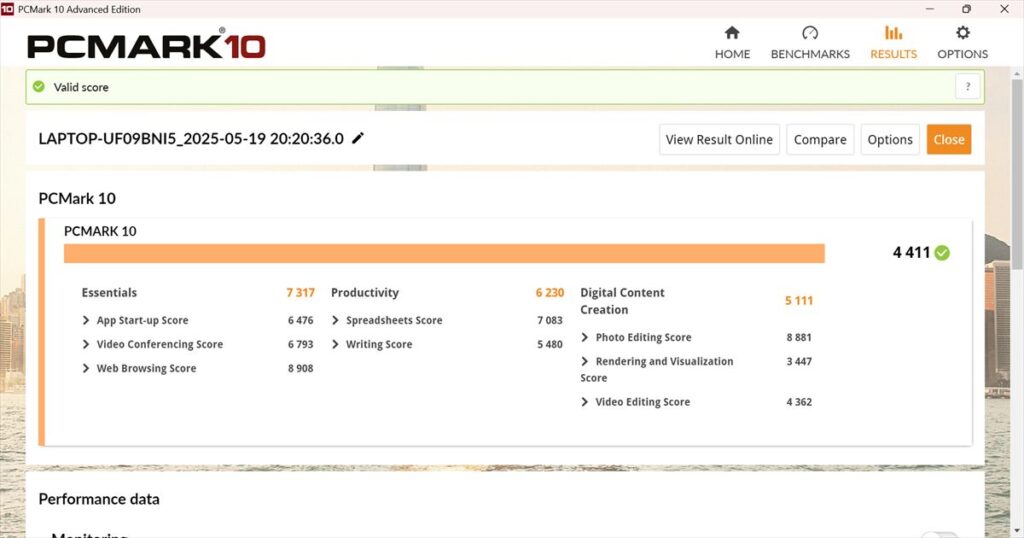Click the pencil icon to rename result
The width and height of the screenshot is (1024, 538).
point(358,139)
